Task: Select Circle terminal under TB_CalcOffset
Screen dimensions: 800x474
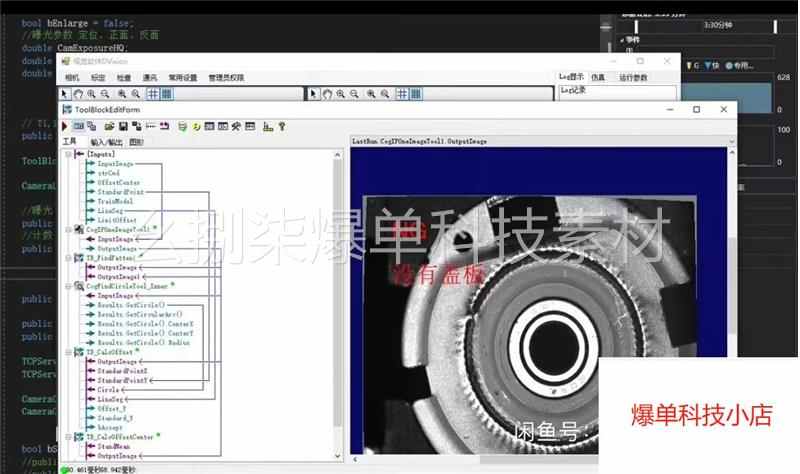Action: click(x=108, y=390)
